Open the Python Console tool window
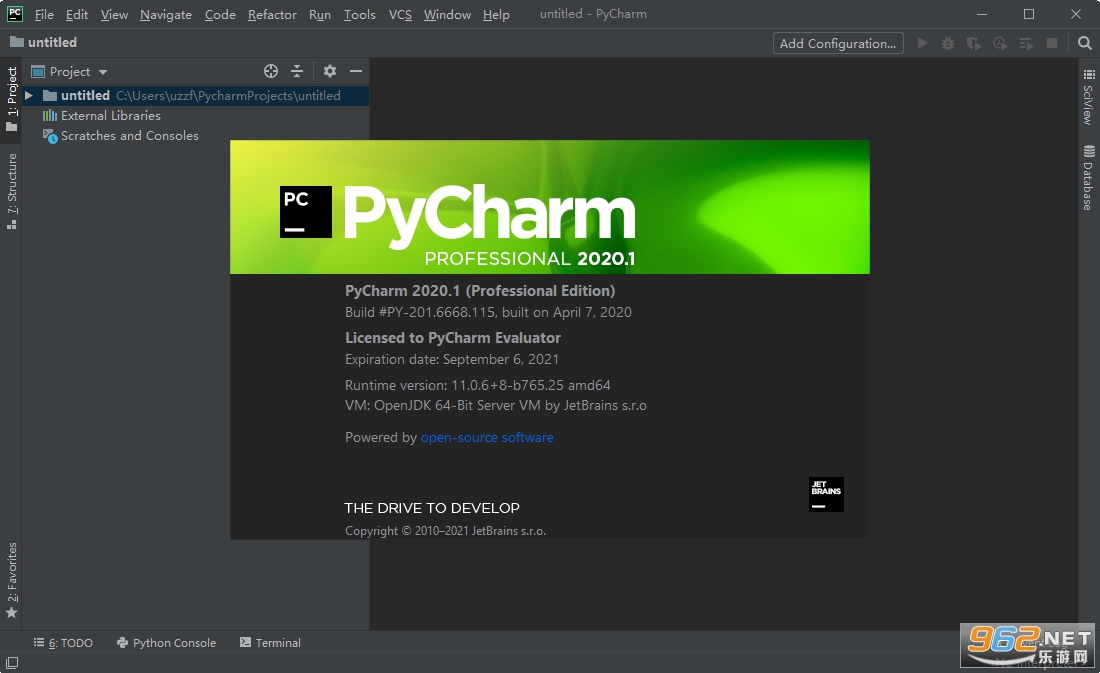The image size is (1100, 673). tap(166, 642)
